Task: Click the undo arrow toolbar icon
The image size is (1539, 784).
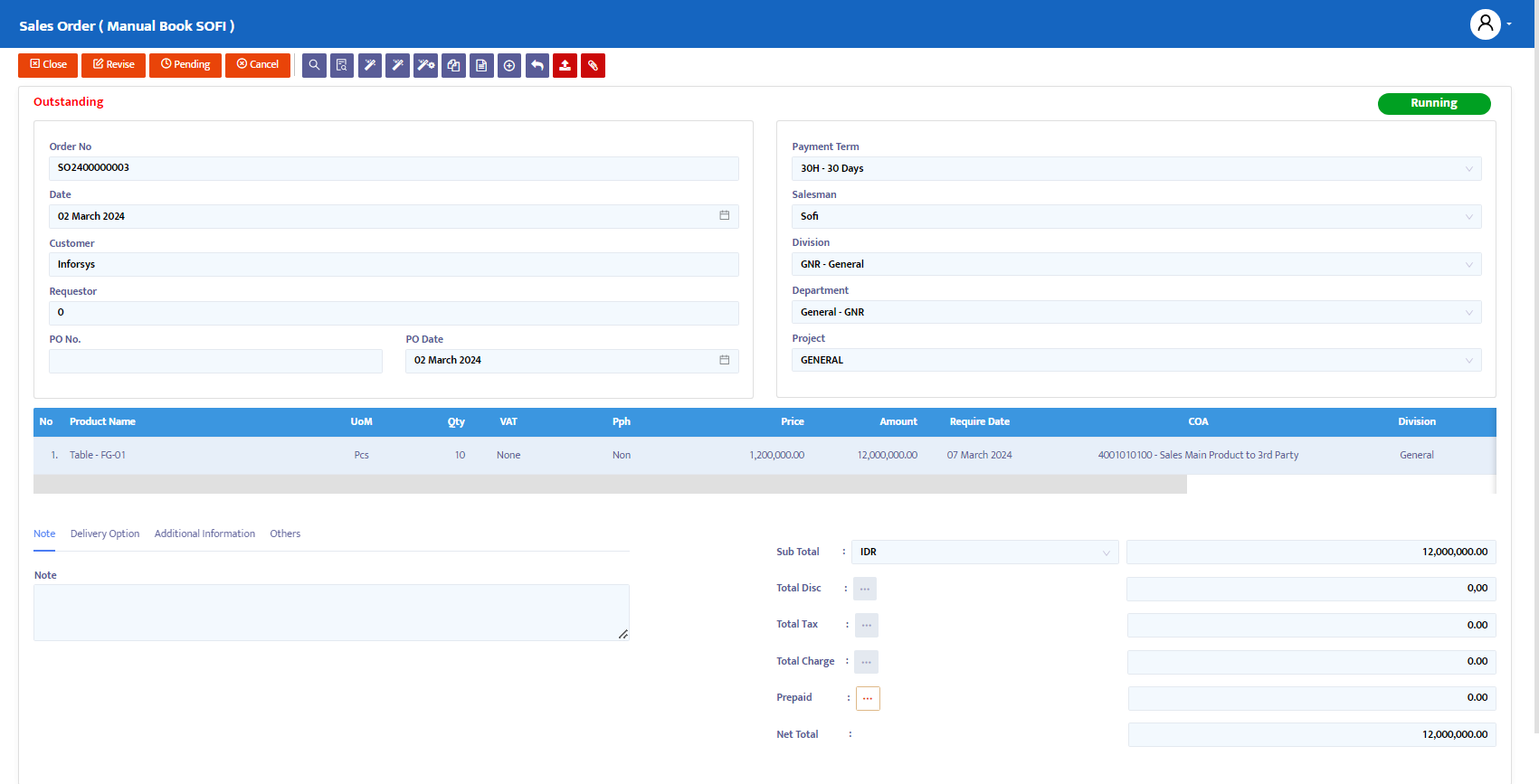Action: coord(537,65)
